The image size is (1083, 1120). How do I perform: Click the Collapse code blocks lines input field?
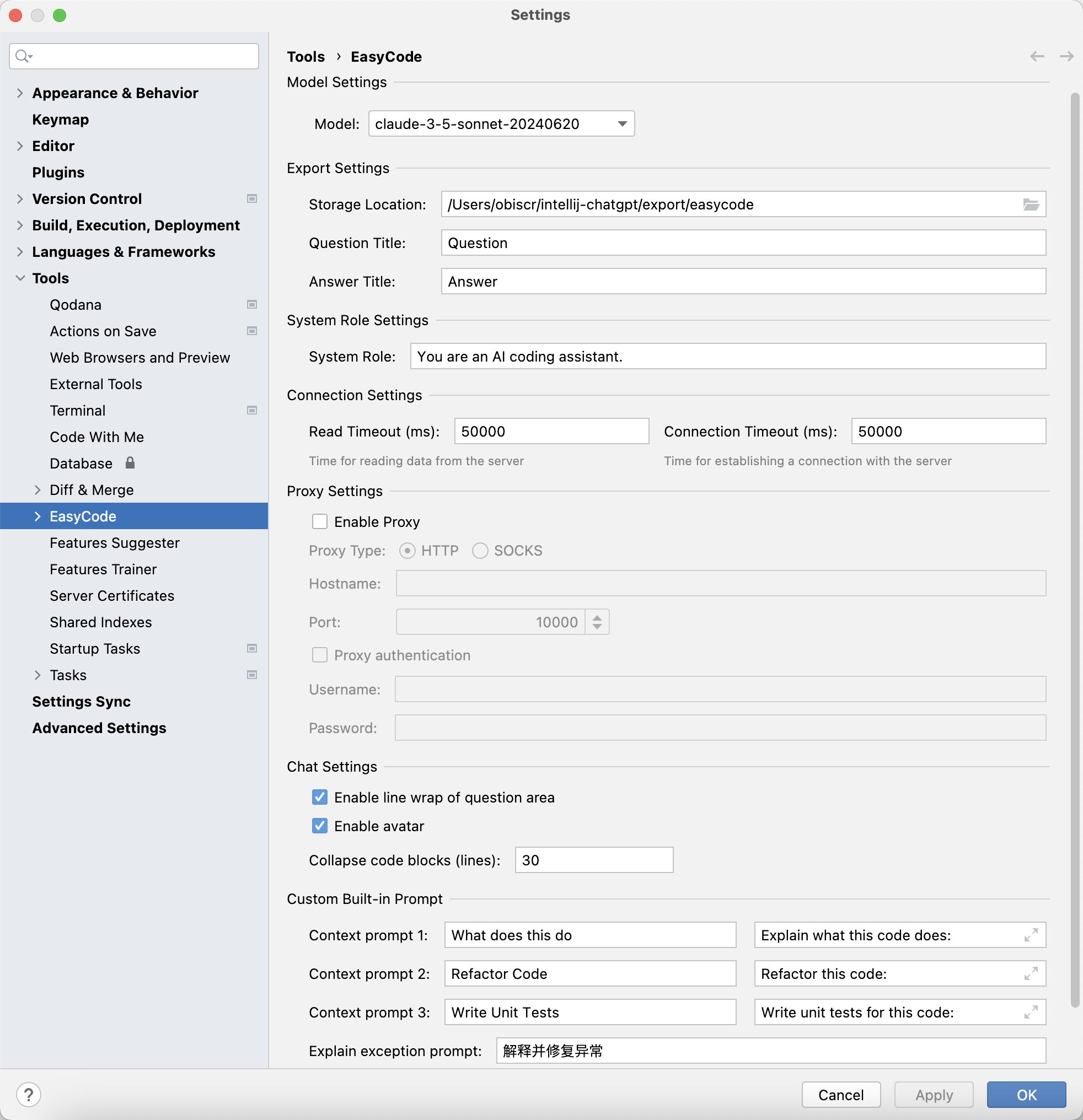click(x=593, y=859)
